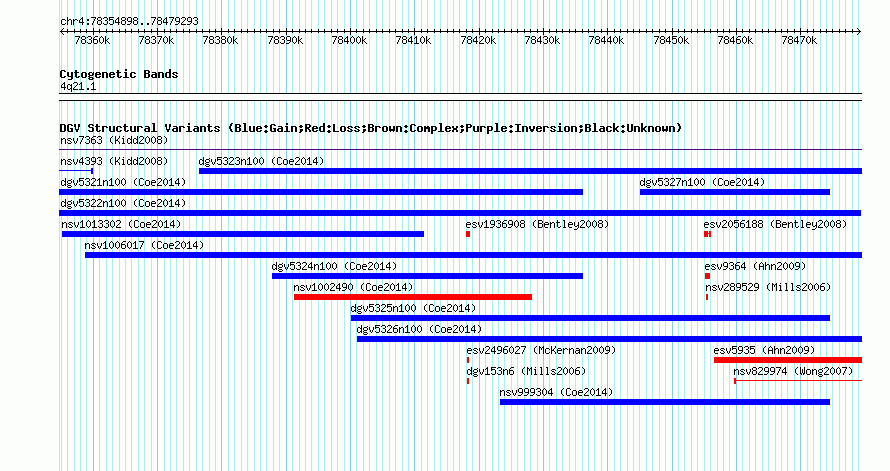Screen dimensions: 890x471
Task: Click the 78460k ruler tick label
Action: (x=735, y=40)
